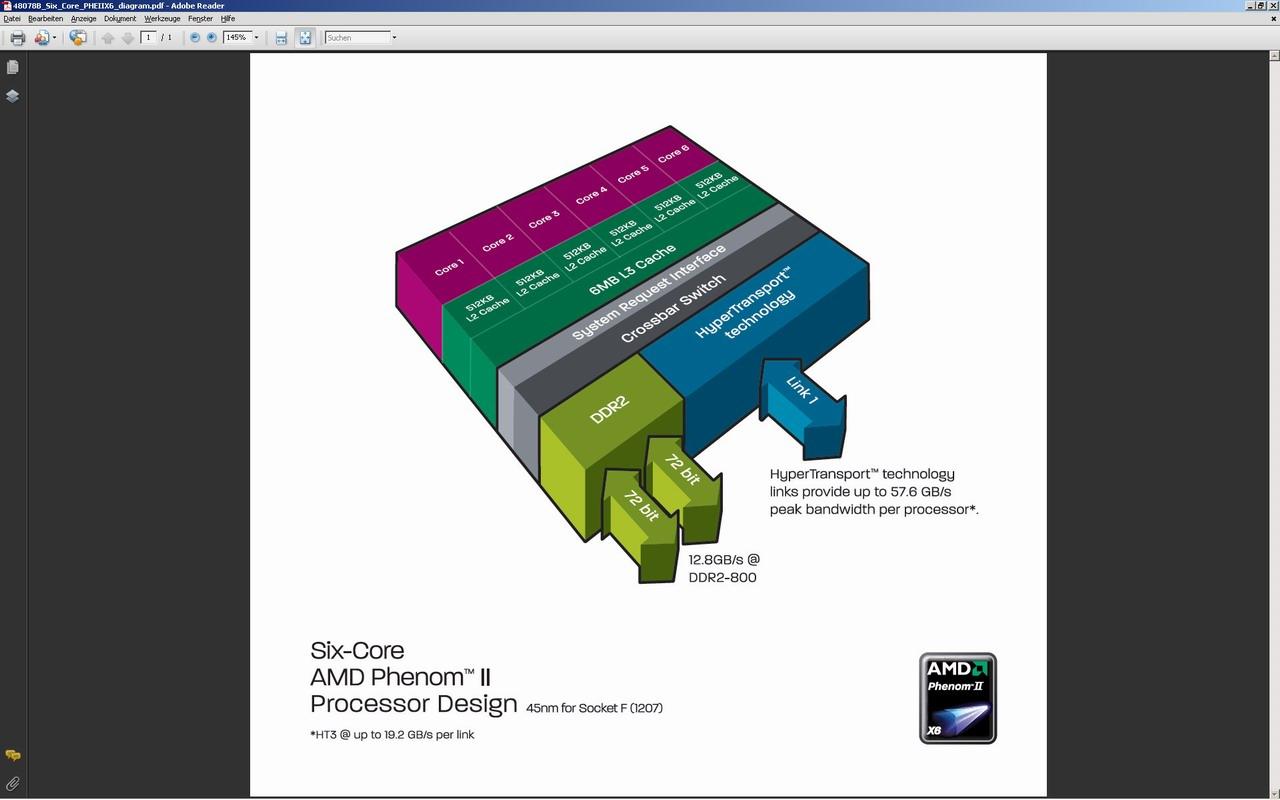Click the *HT3 @ up to 19.2 GB/s per link footnote

point(392,734)
